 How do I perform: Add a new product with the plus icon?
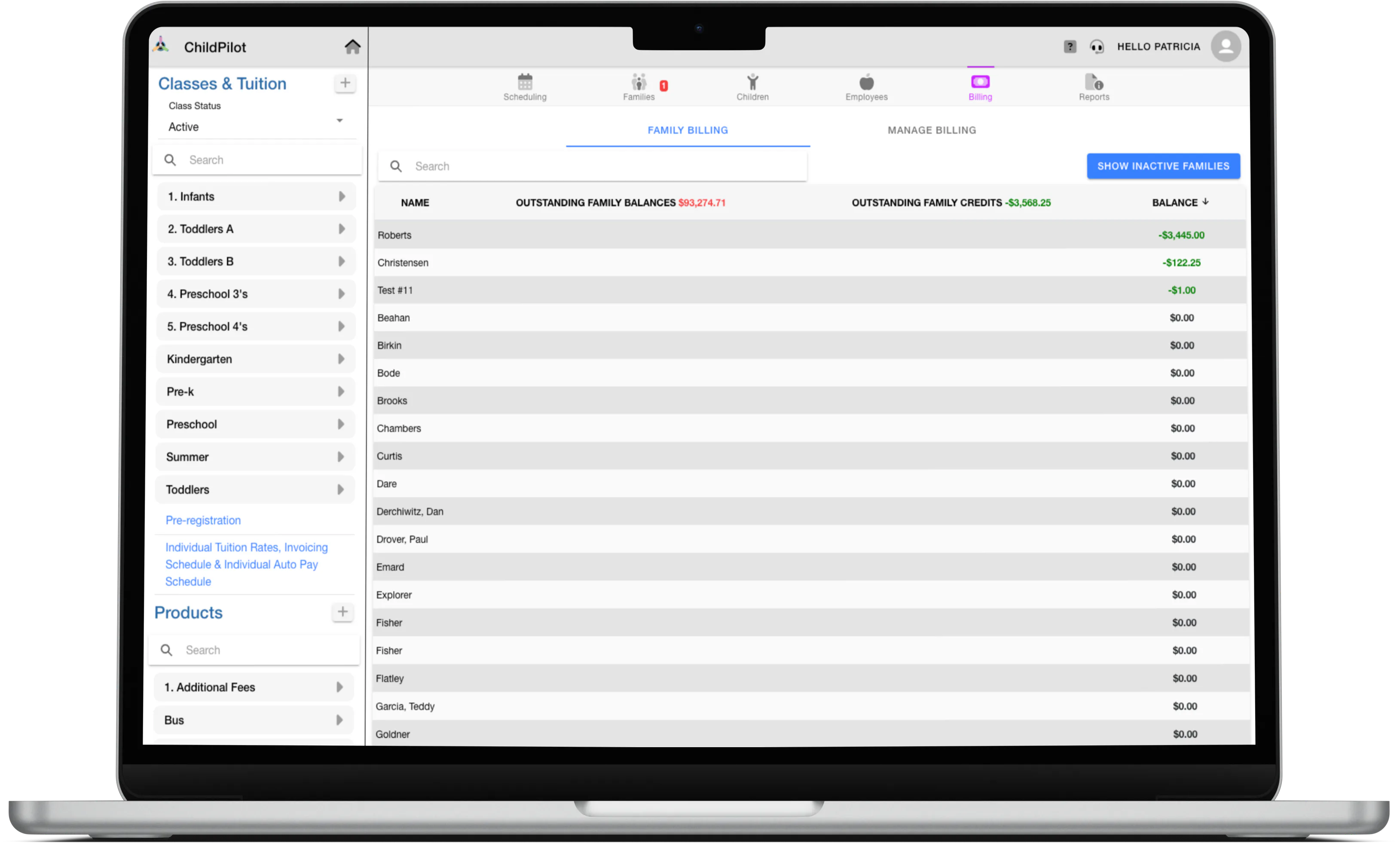[x=342, y=612]
